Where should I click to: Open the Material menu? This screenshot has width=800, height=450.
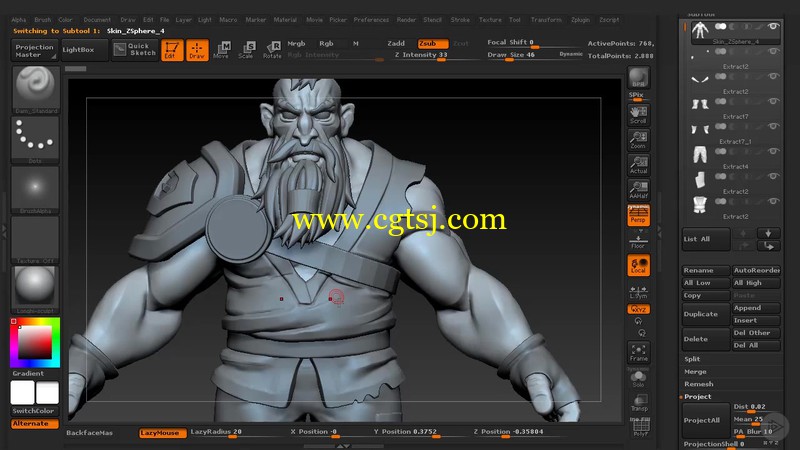(285, 20)
